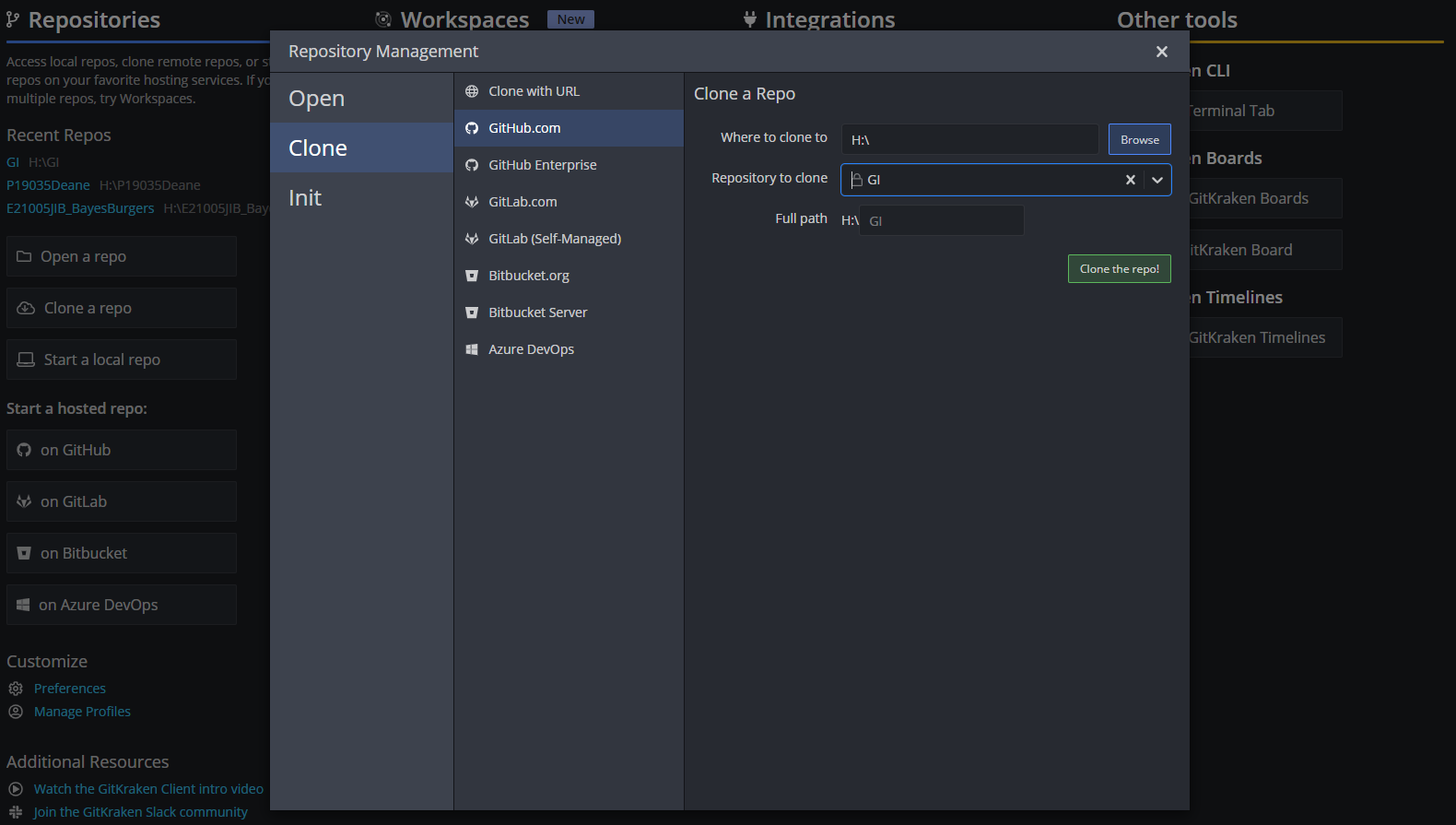Screen dimensions: 1456x825
Task: Click the globe icon for Clone with URL
Action: click(x=472, y=91)
